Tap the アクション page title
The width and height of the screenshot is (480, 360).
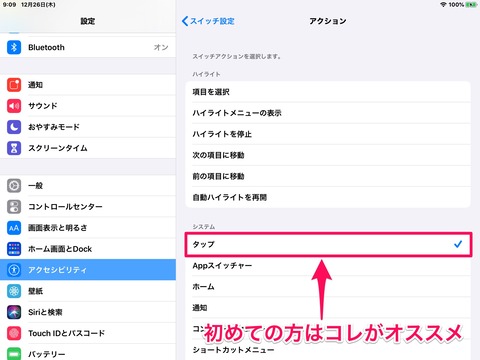point(328,21)
